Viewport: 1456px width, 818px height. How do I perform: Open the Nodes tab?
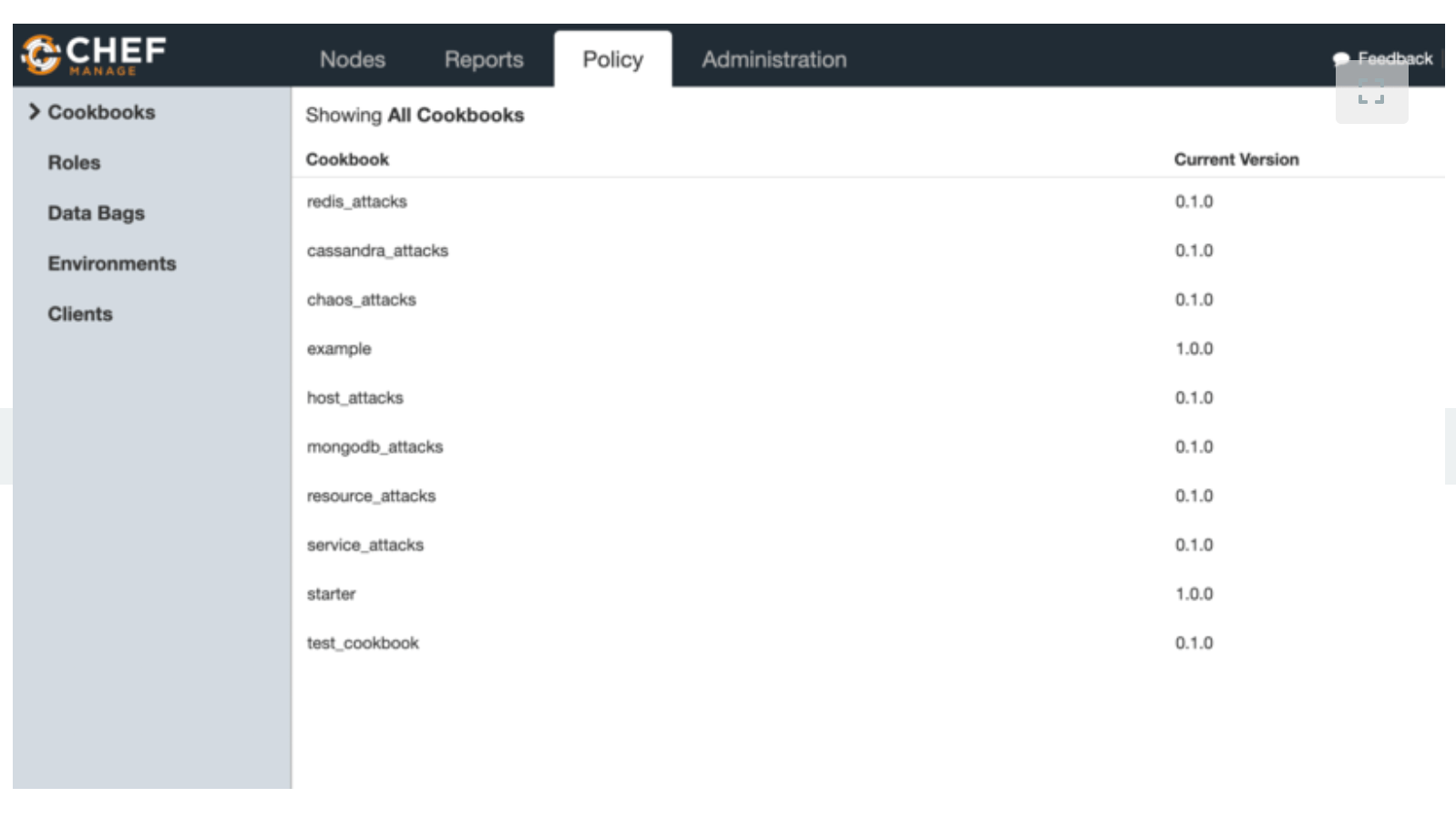pyautogui.click(x=352, y=60)
